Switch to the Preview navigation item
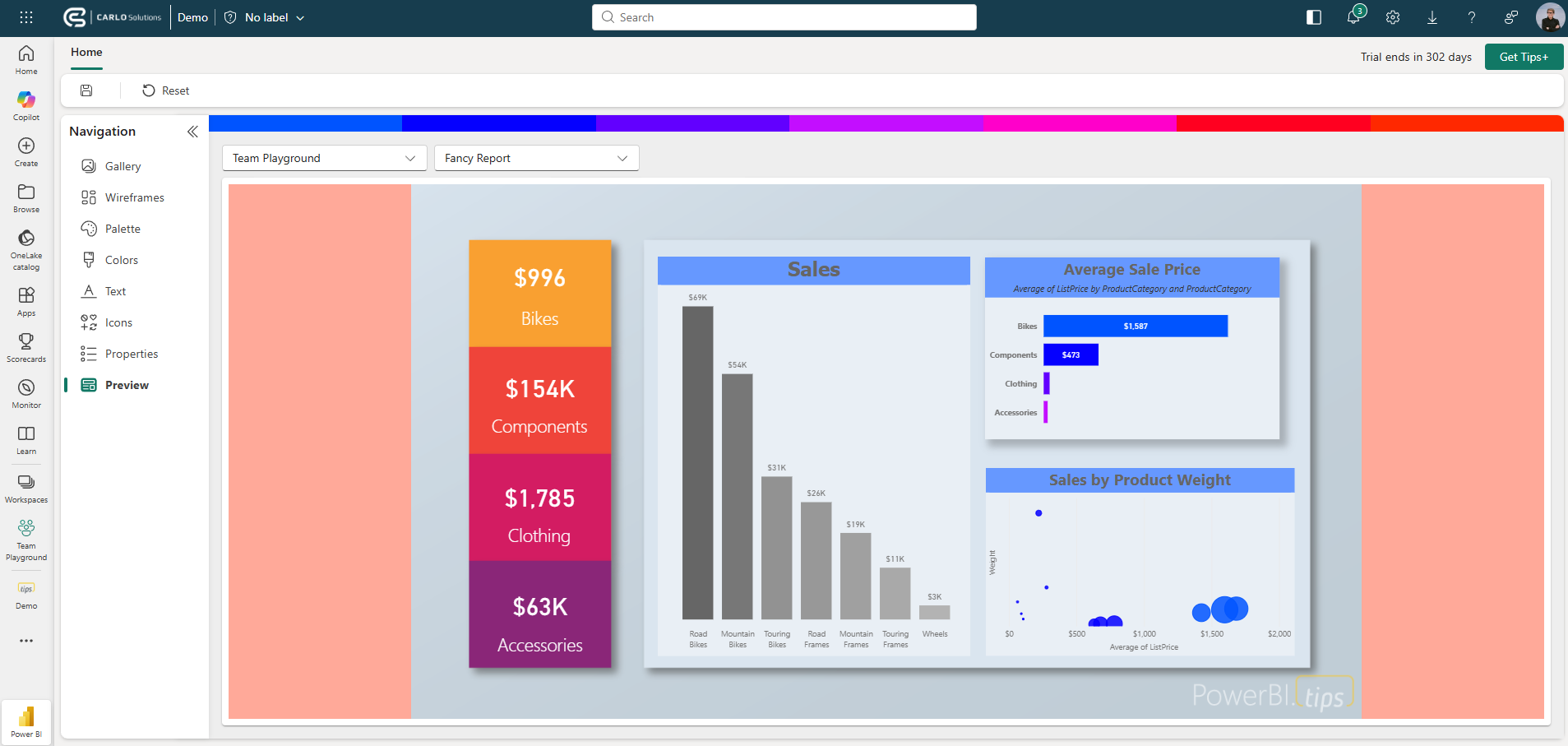 click(127, 384)
